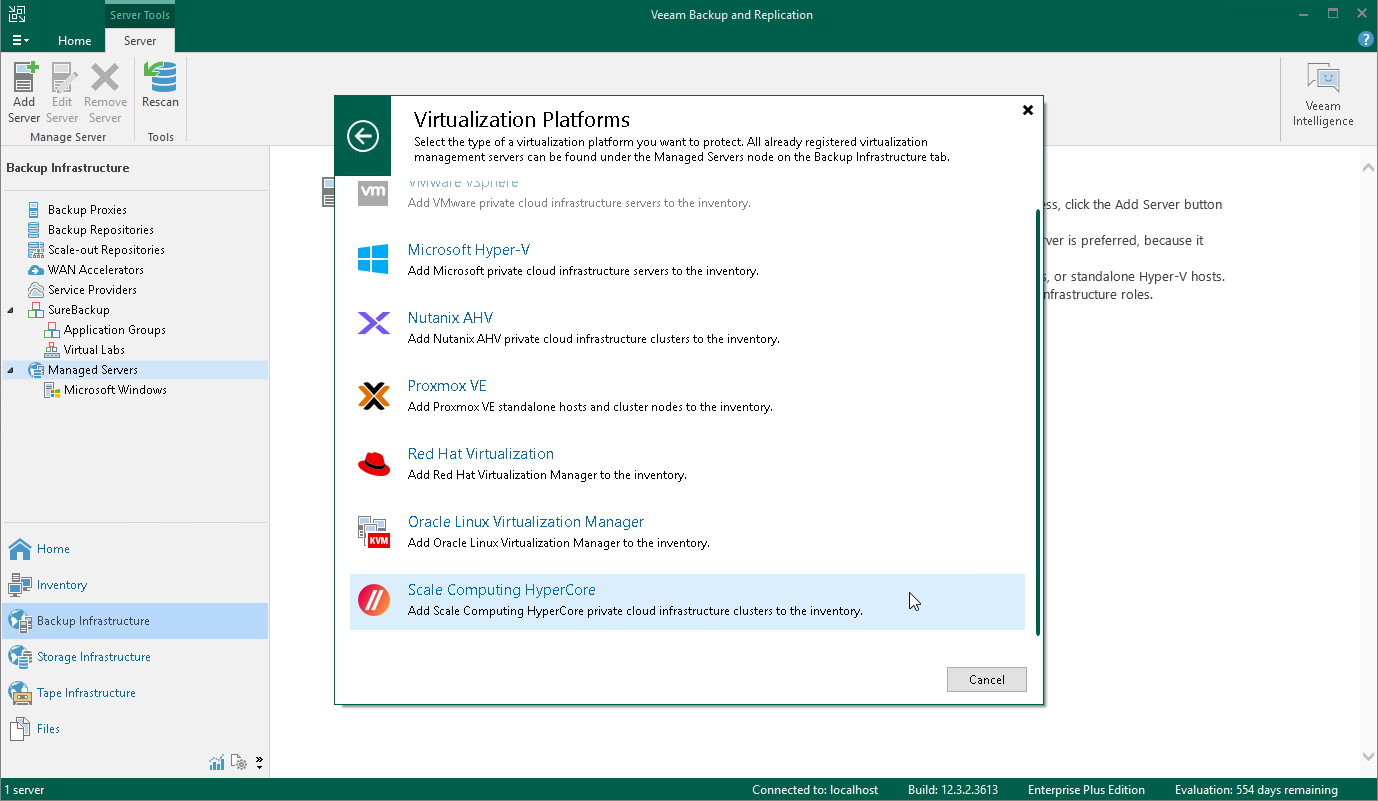Screen dimensions: 1378x801
Task: Select WAN Accelerators tree node
Action: (x=96, y=270)
